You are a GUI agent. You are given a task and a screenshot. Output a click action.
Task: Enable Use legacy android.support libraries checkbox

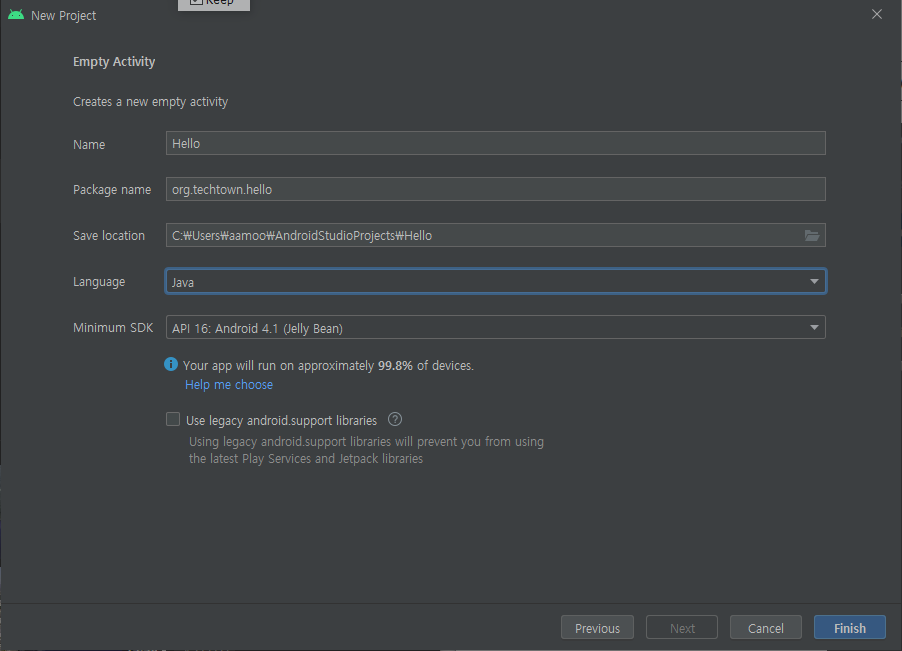(x=173, y=419)
